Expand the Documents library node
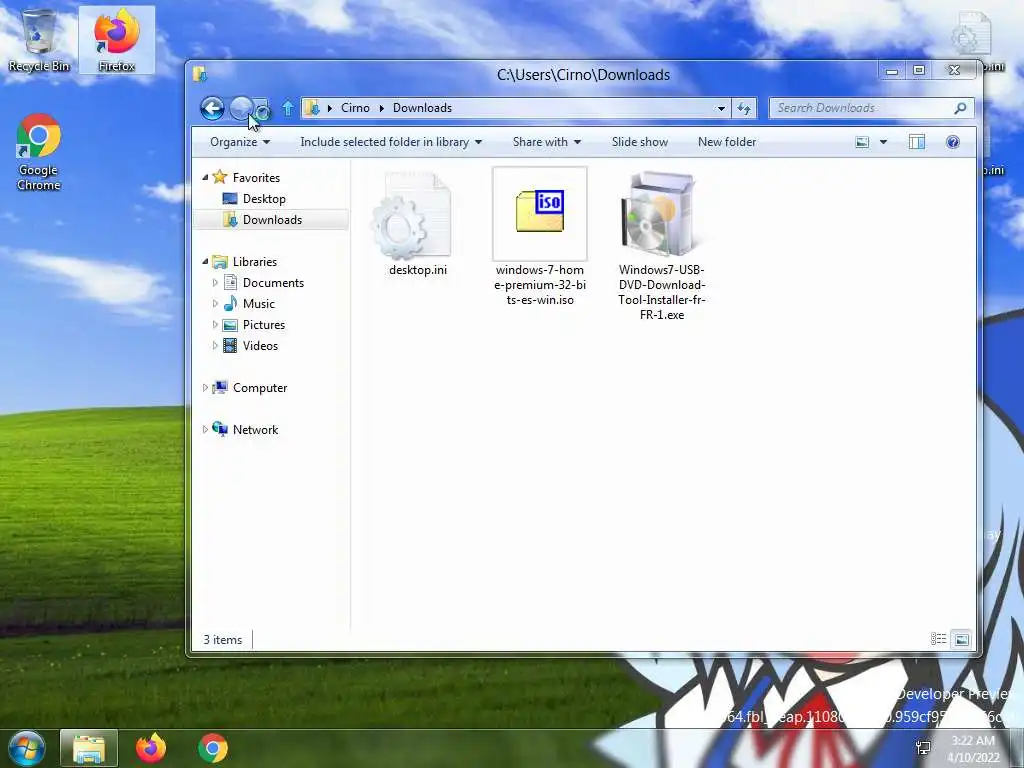 pos(215,283)
